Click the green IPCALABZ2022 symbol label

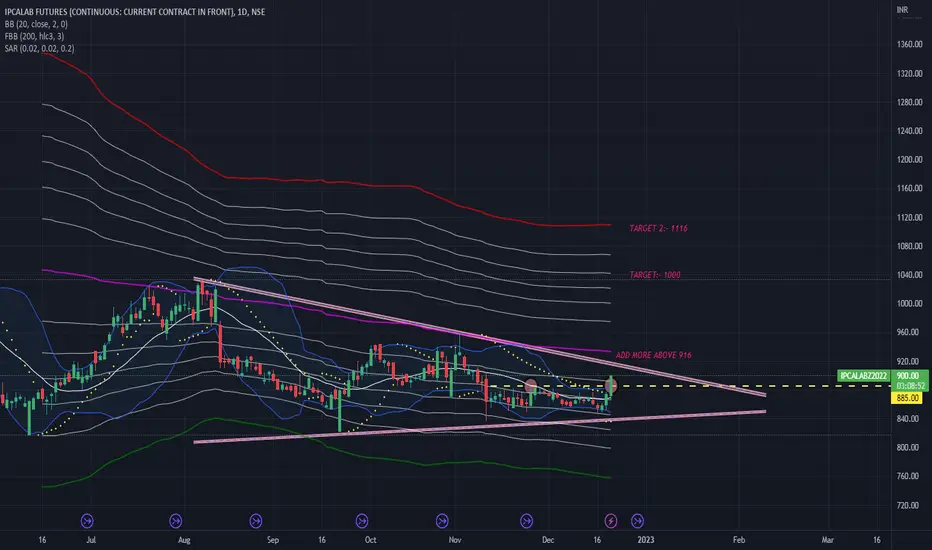point(864,376)
